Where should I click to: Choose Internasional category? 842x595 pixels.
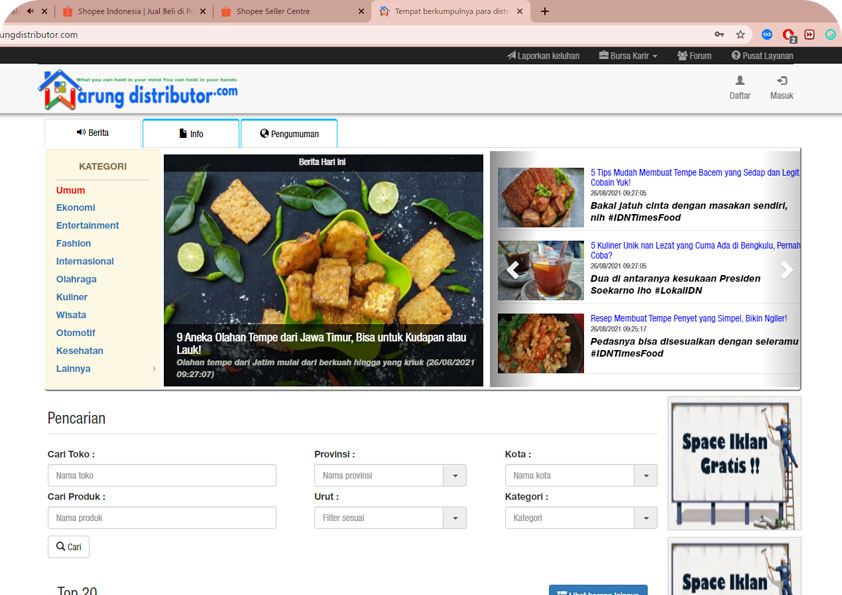(85, 261)
